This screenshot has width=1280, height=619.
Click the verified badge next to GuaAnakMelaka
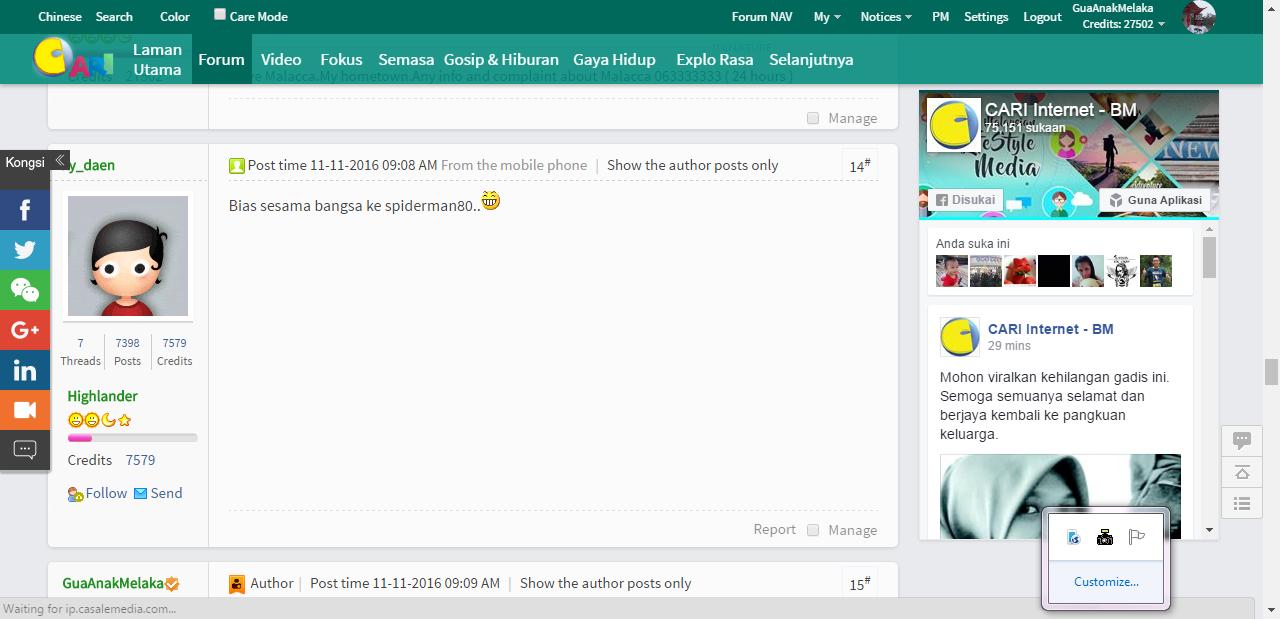(172, 583)
